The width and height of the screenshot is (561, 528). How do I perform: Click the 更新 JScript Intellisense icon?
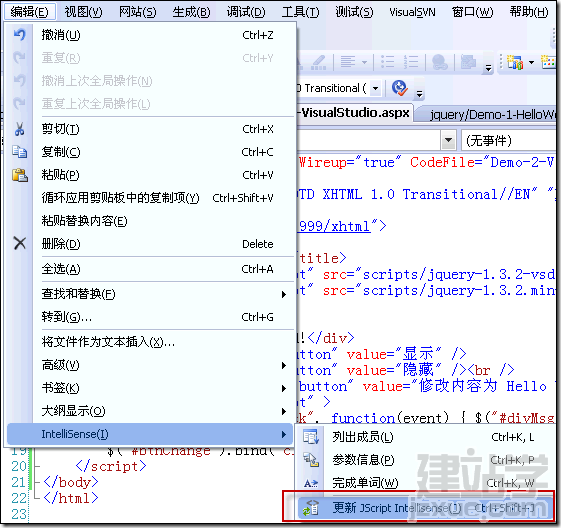[311, 508]
